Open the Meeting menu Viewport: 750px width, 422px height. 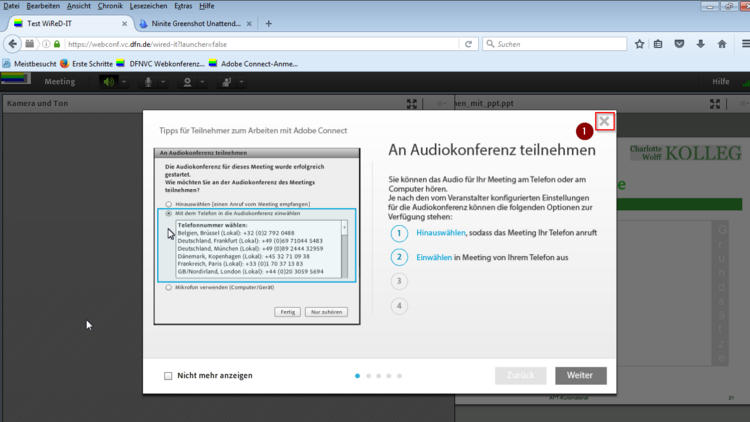60,82
